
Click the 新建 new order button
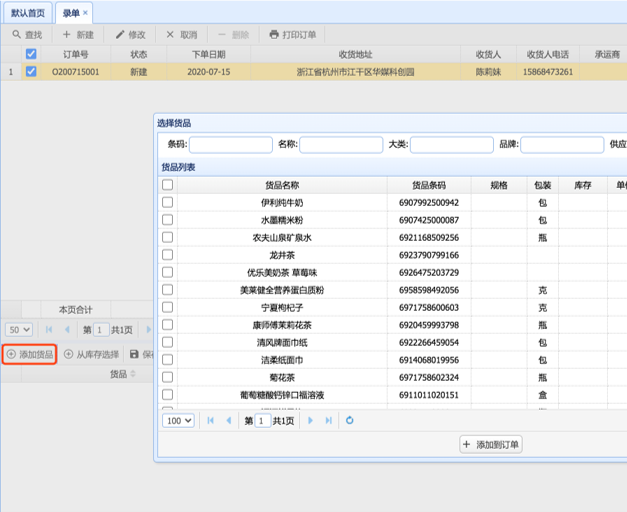click(78, 35)
